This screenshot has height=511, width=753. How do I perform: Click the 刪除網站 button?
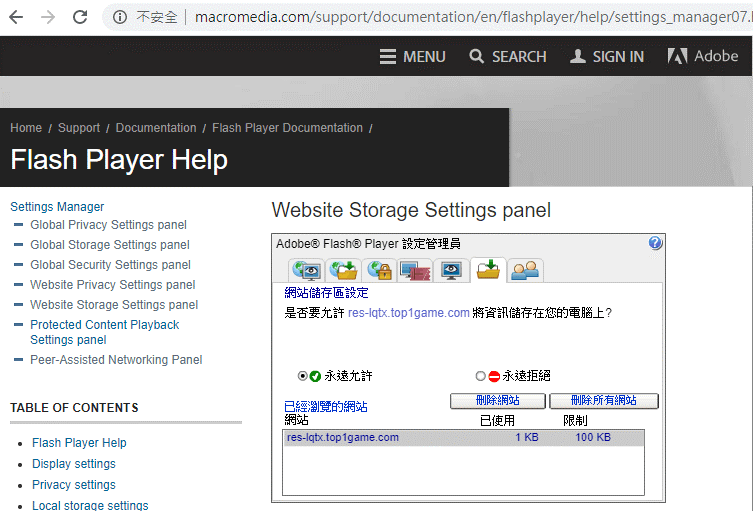[498, 401]
